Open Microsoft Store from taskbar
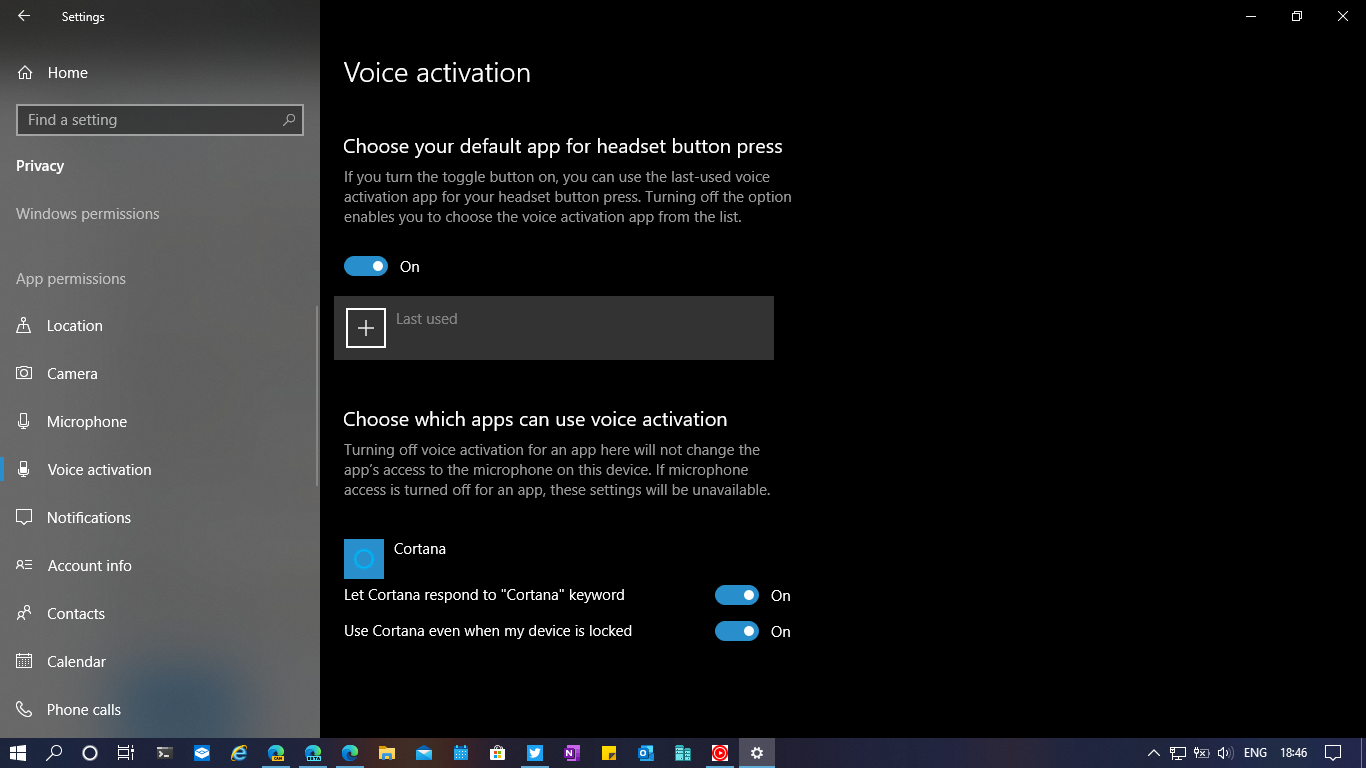This screenshot has height=768, width=1366. [498, 753]
